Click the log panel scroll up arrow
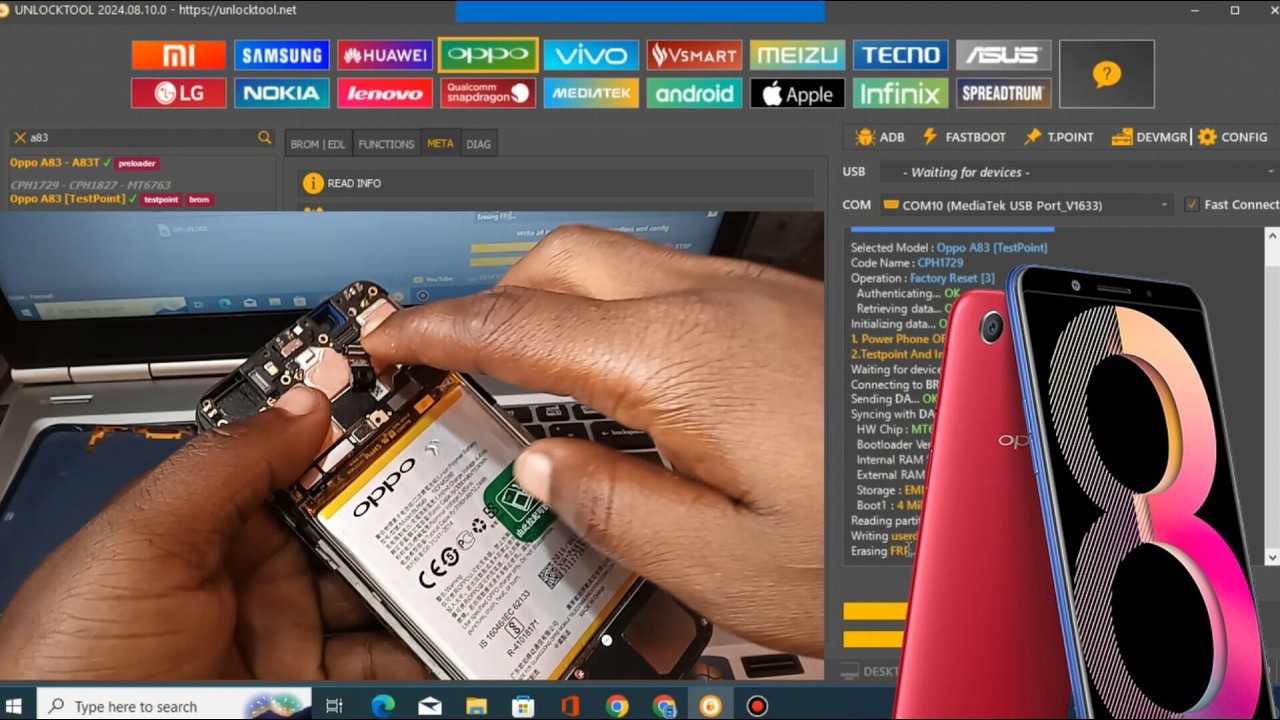This screenshot has width=1280, height=720. click(x=1272, y=237)
